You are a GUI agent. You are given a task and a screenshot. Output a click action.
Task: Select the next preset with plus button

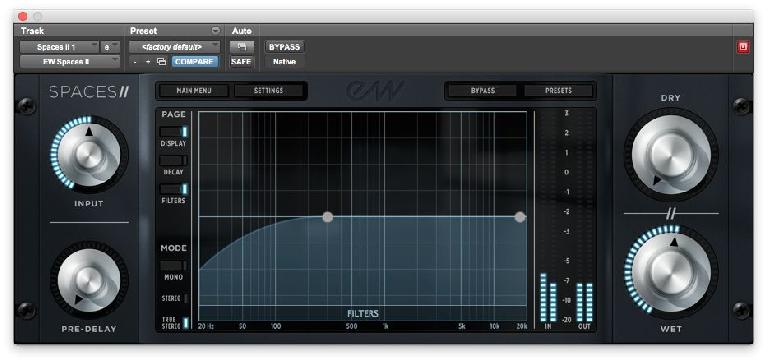click(x=148, y=62)
